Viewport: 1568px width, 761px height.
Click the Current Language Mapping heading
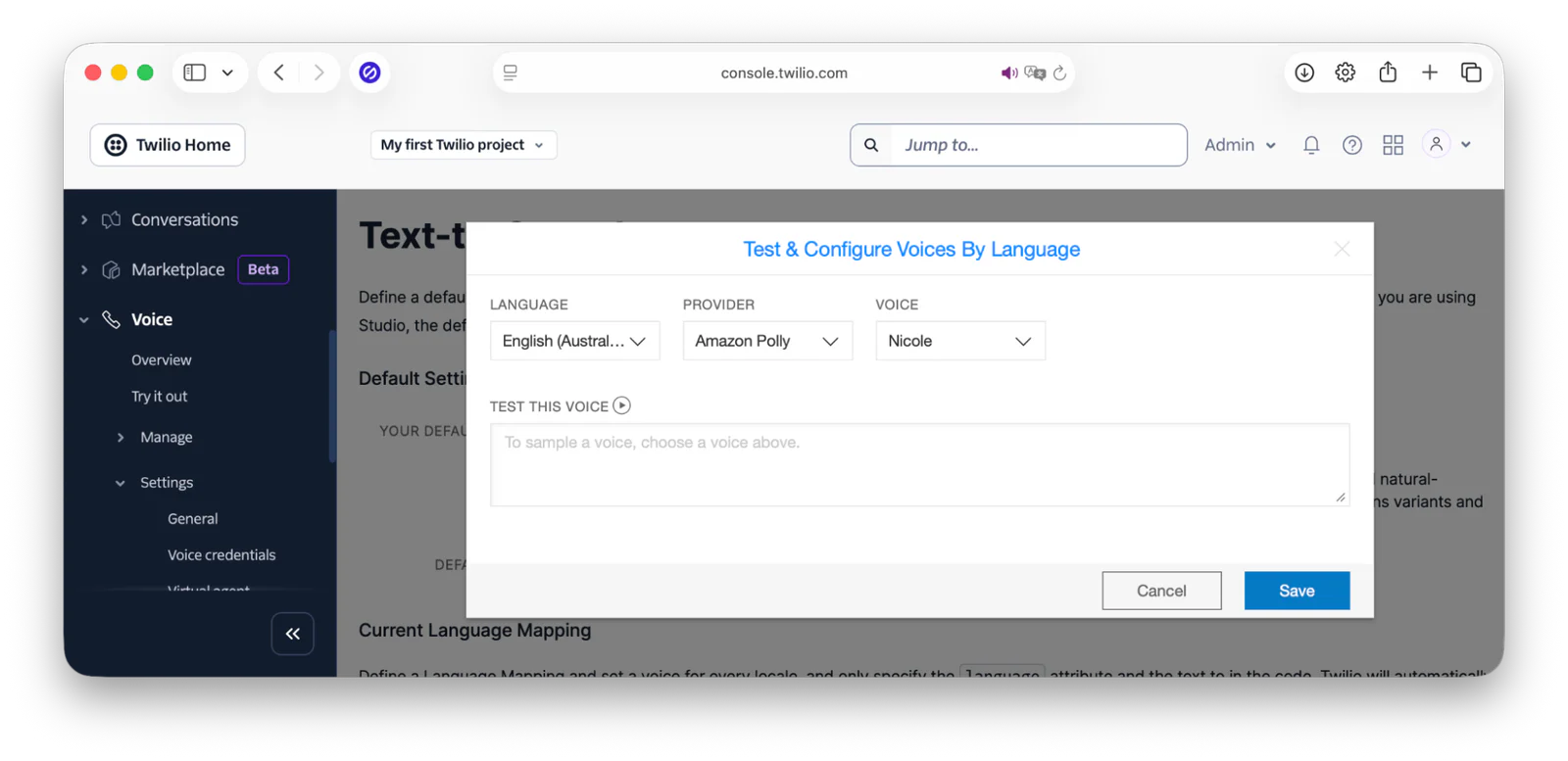474,631
